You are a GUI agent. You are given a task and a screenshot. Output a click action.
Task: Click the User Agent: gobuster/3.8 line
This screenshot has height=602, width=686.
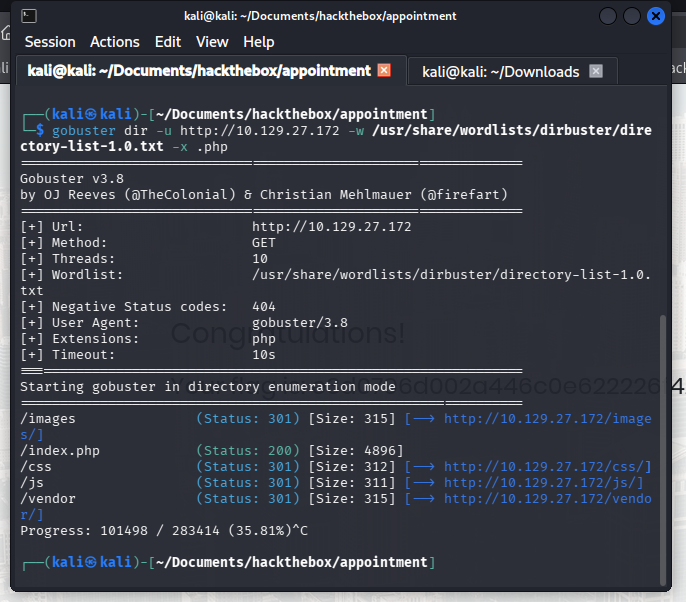point(184,323)
